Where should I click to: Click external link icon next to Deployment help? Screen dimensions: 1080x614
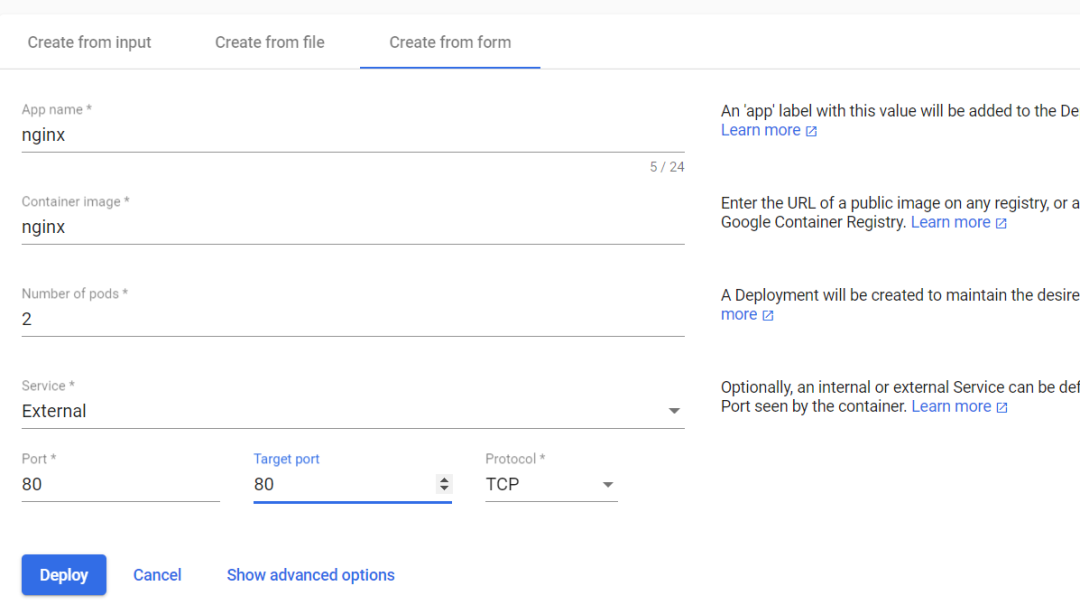(x=768, y=315)
